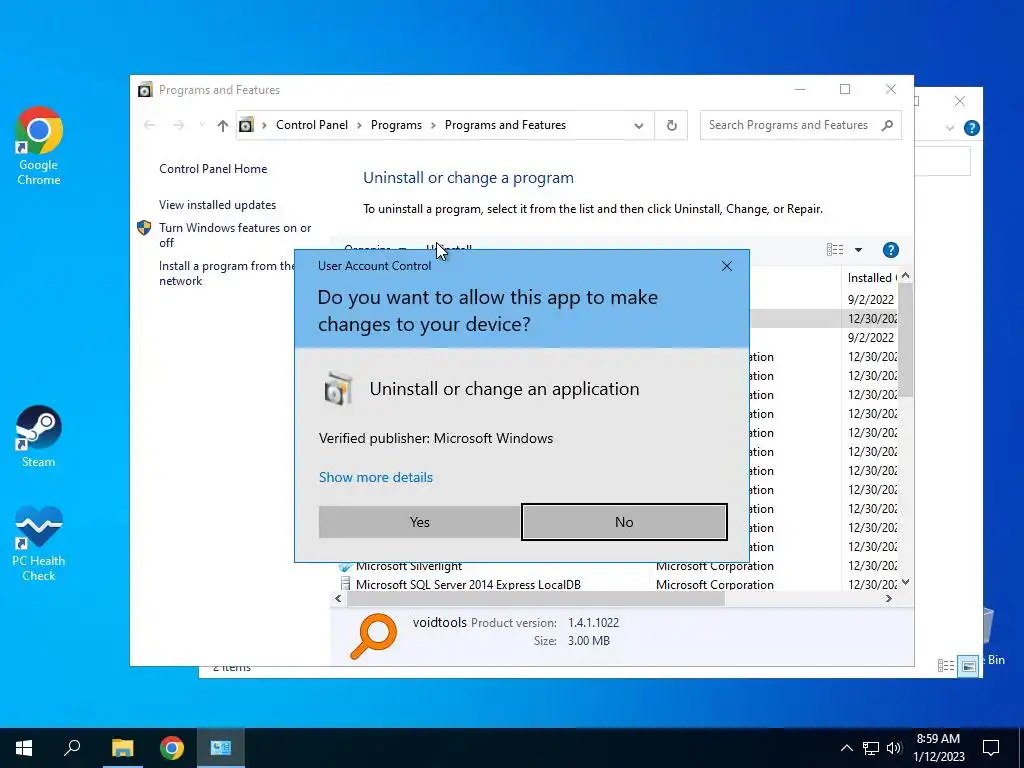Click help icon in the background window
The width and height of the screenshot is (1024, 768).
pyautogui.click(x=971, y=128)
